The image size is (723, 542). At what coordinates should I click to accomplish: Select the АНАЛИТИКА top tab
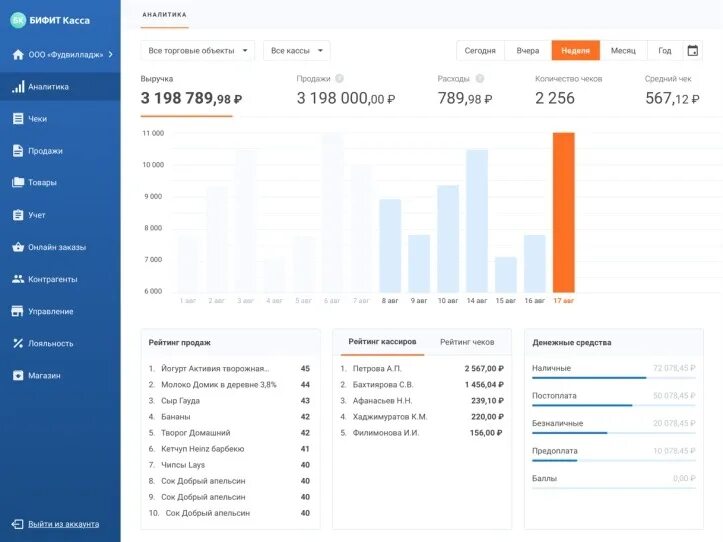click(165, 15)
